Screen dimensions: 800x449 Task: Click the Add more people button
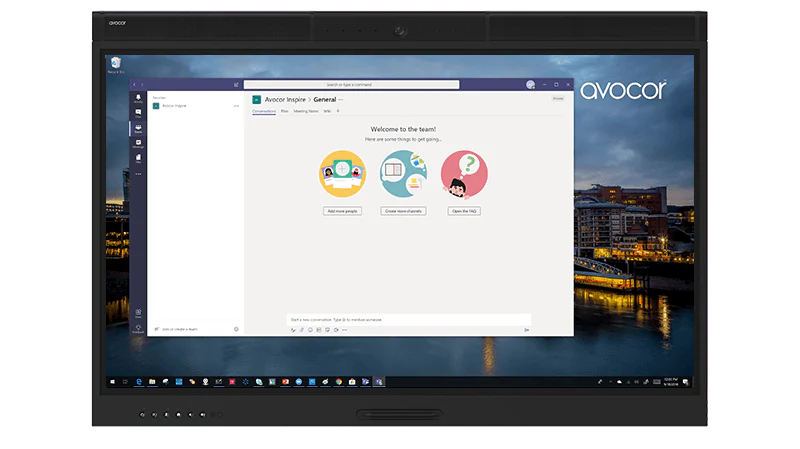[x=342, y=211]
